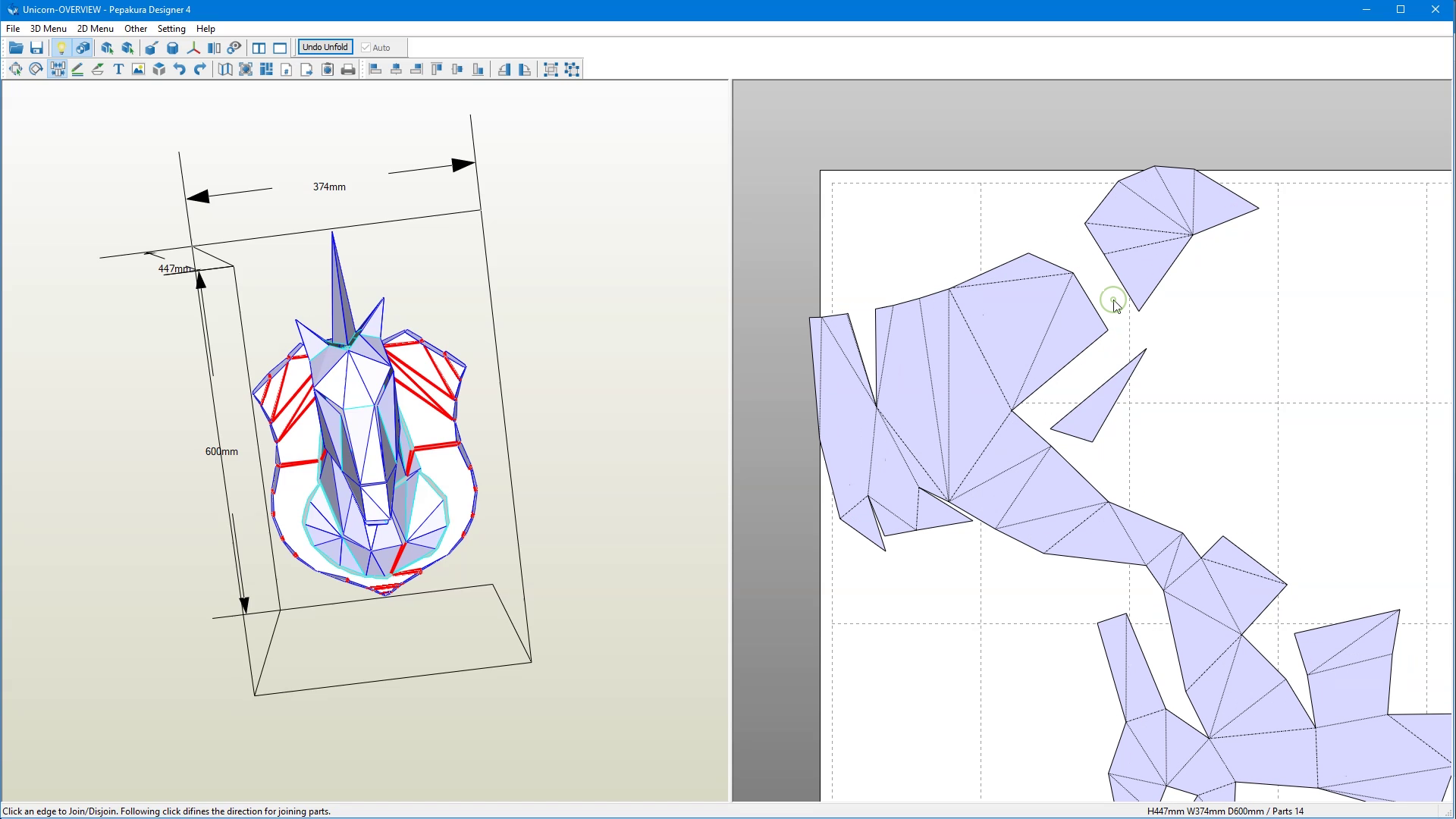Select the add image tool
Viewport: 1456px width, 819px height.
pyautogui.click(x=138, y=69)
